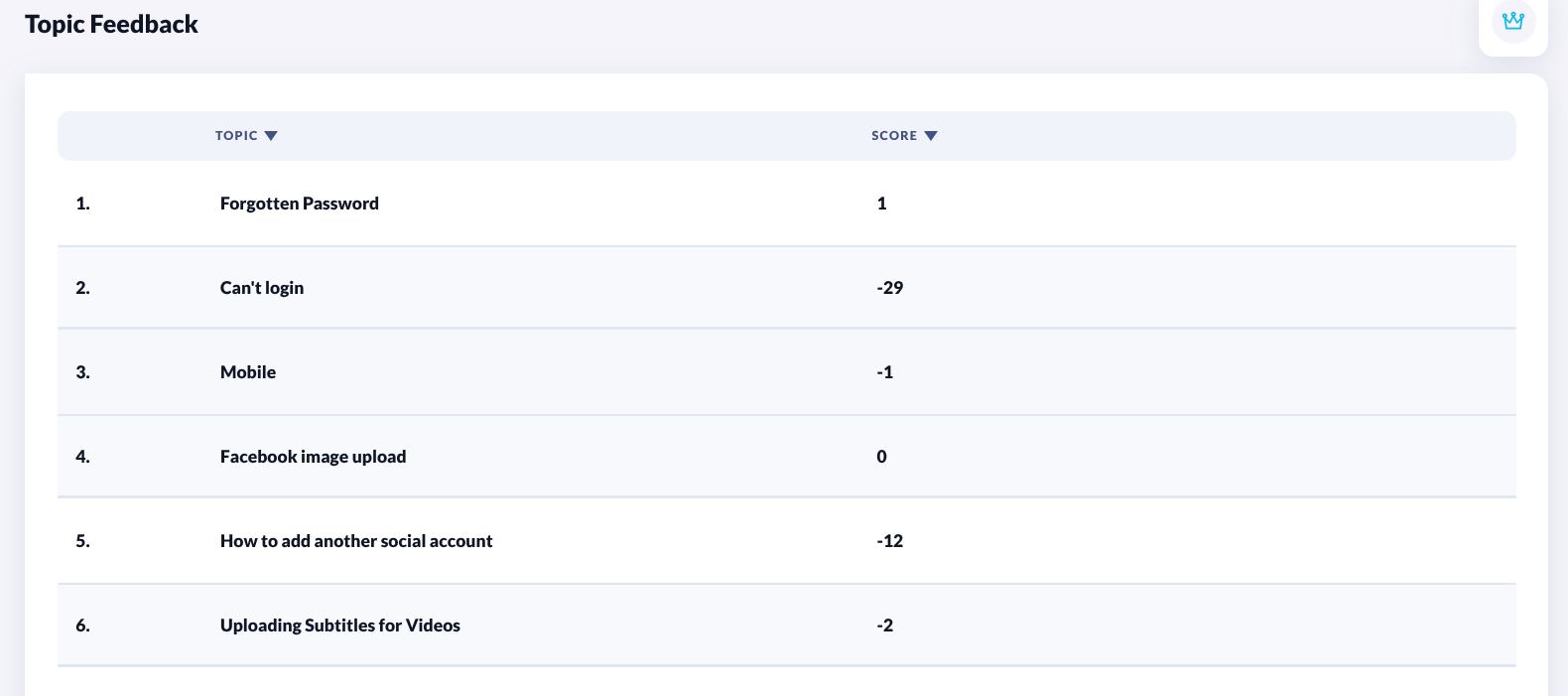
Task: Click the crown icon in the top-right corner
Action: pos(1512,21)
